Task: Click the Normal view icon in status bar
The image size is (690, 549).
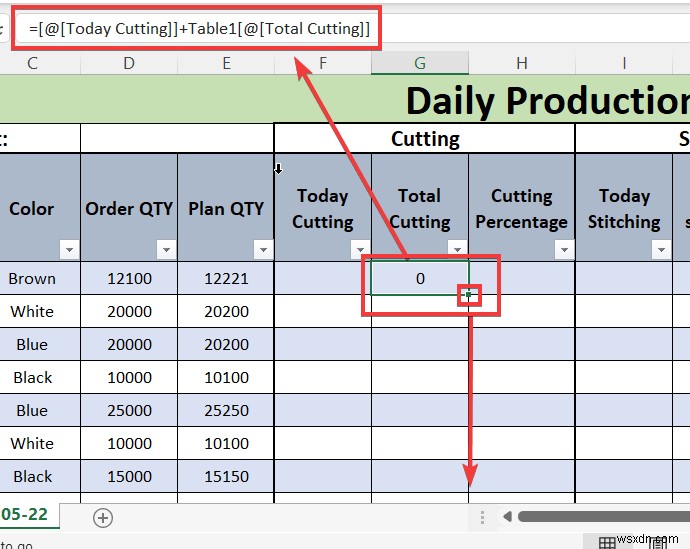Action: coord(607,543)
